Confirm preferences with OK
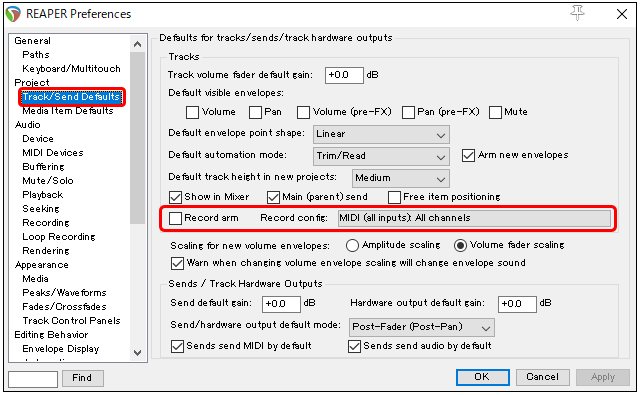This screenshot has height=395, width=640. click(482, 377)
